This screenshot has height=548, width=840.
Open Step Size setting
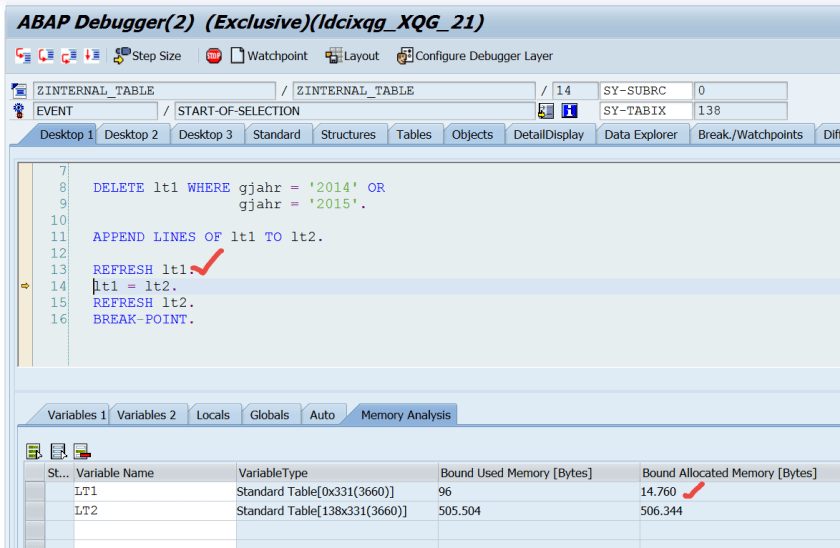(x=147, y=56)
